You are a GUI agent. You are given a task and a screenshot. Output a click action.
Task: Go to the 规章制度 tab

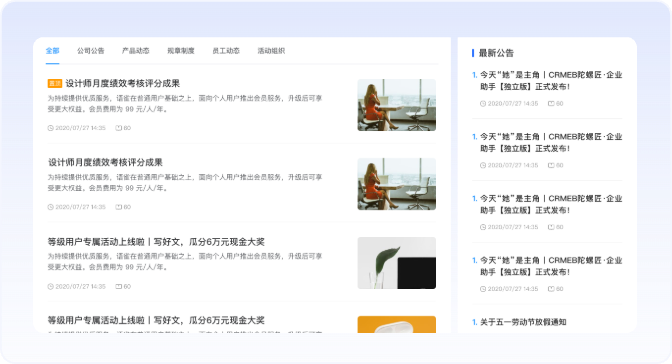pos(181,51)
